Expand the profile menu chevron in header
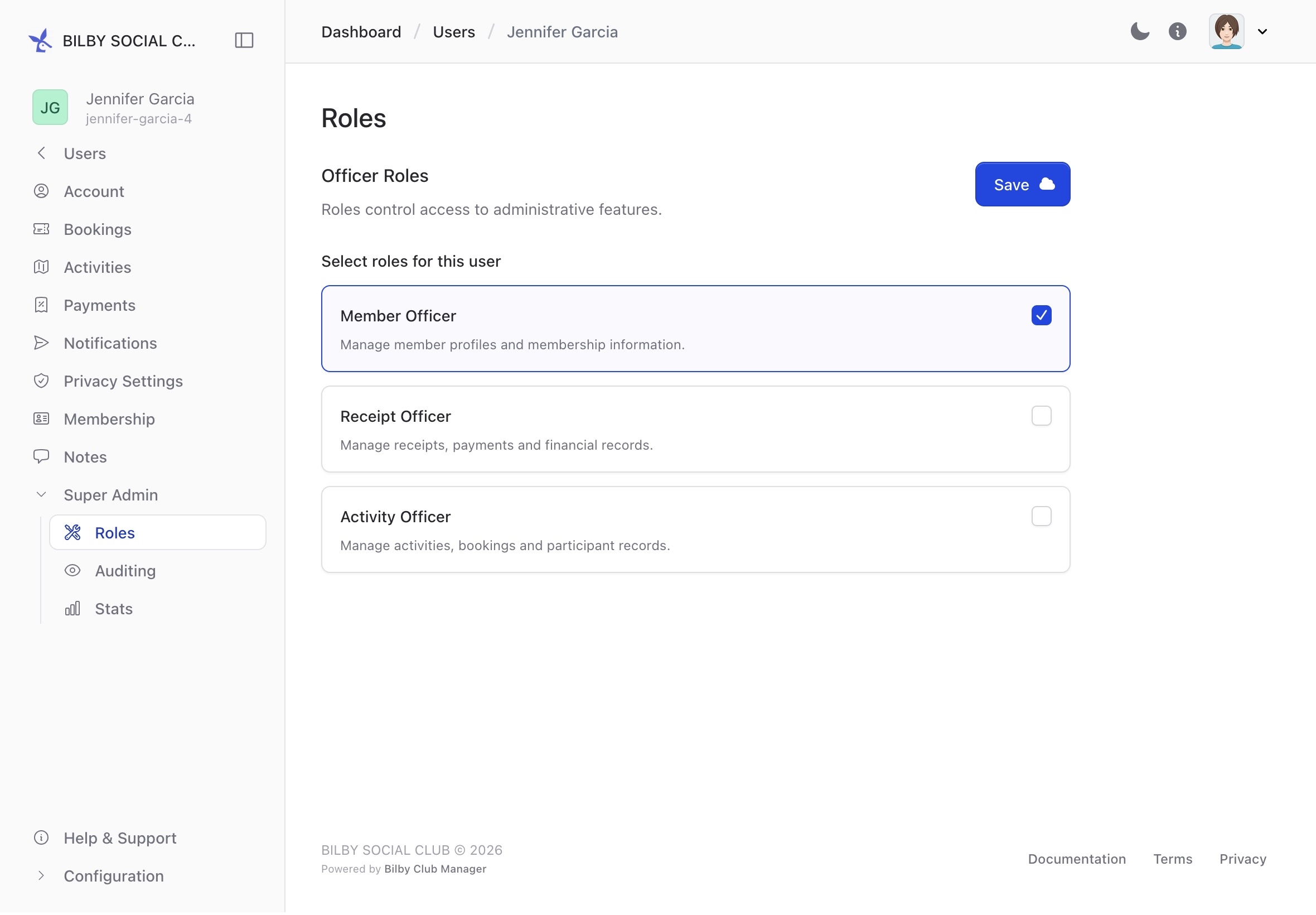This screenshot has height=915, width=1316. point(1262,32)
